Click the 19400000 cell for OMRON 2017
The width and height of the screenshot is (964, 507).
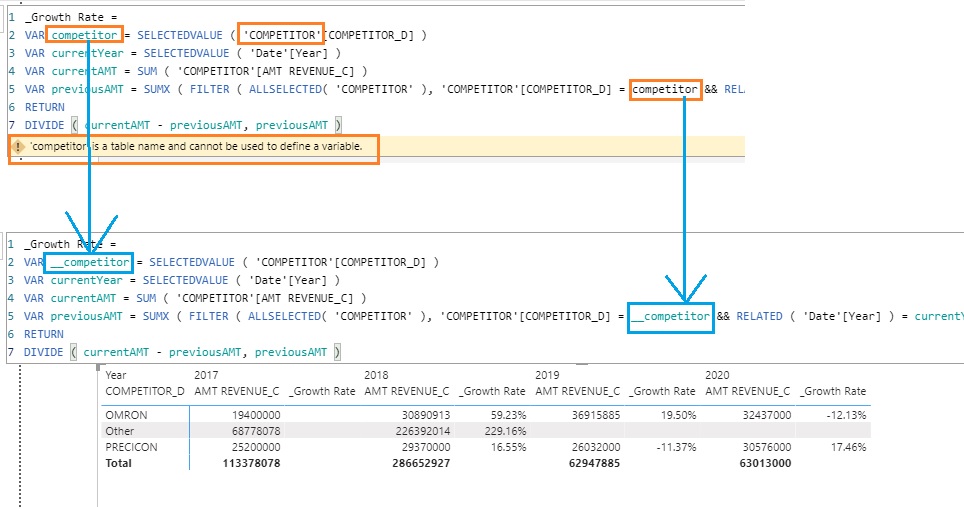click(x=256, y=415)
